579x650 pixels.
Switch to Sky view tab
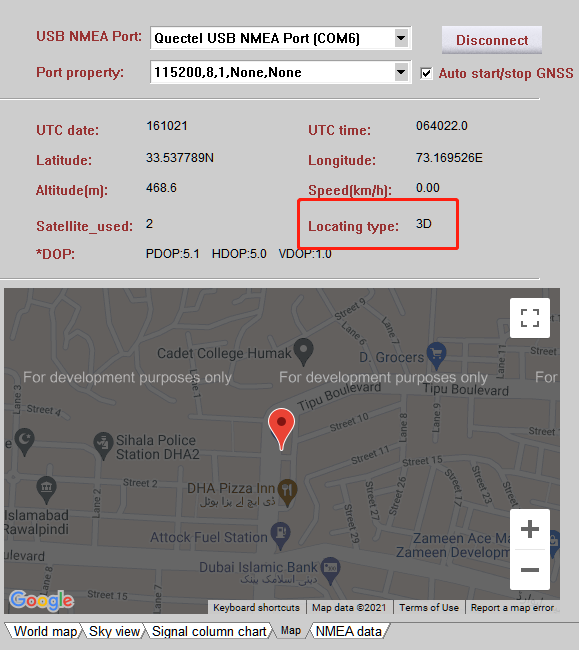click(114, 631)
